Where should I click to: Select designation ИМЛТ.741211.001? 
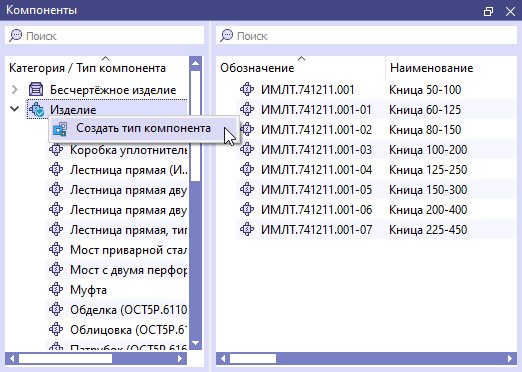pos(307,90)
